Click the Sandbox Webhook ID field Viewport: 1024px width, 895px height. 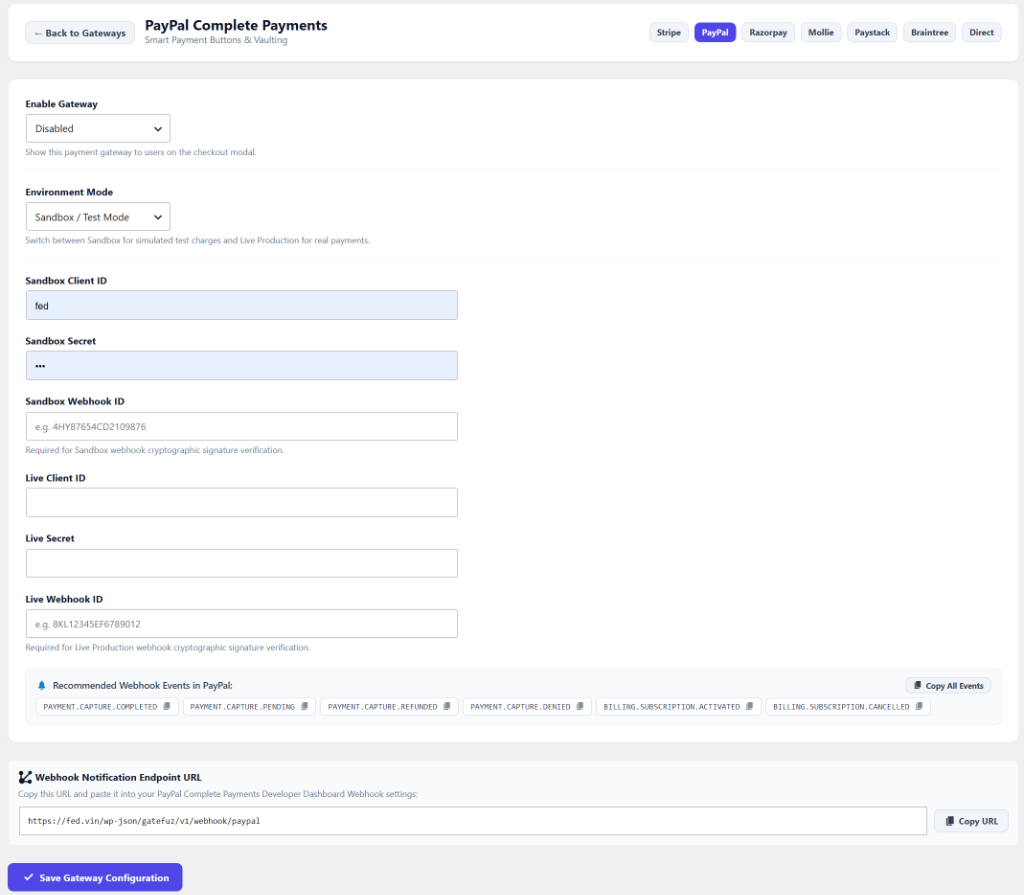242,427
